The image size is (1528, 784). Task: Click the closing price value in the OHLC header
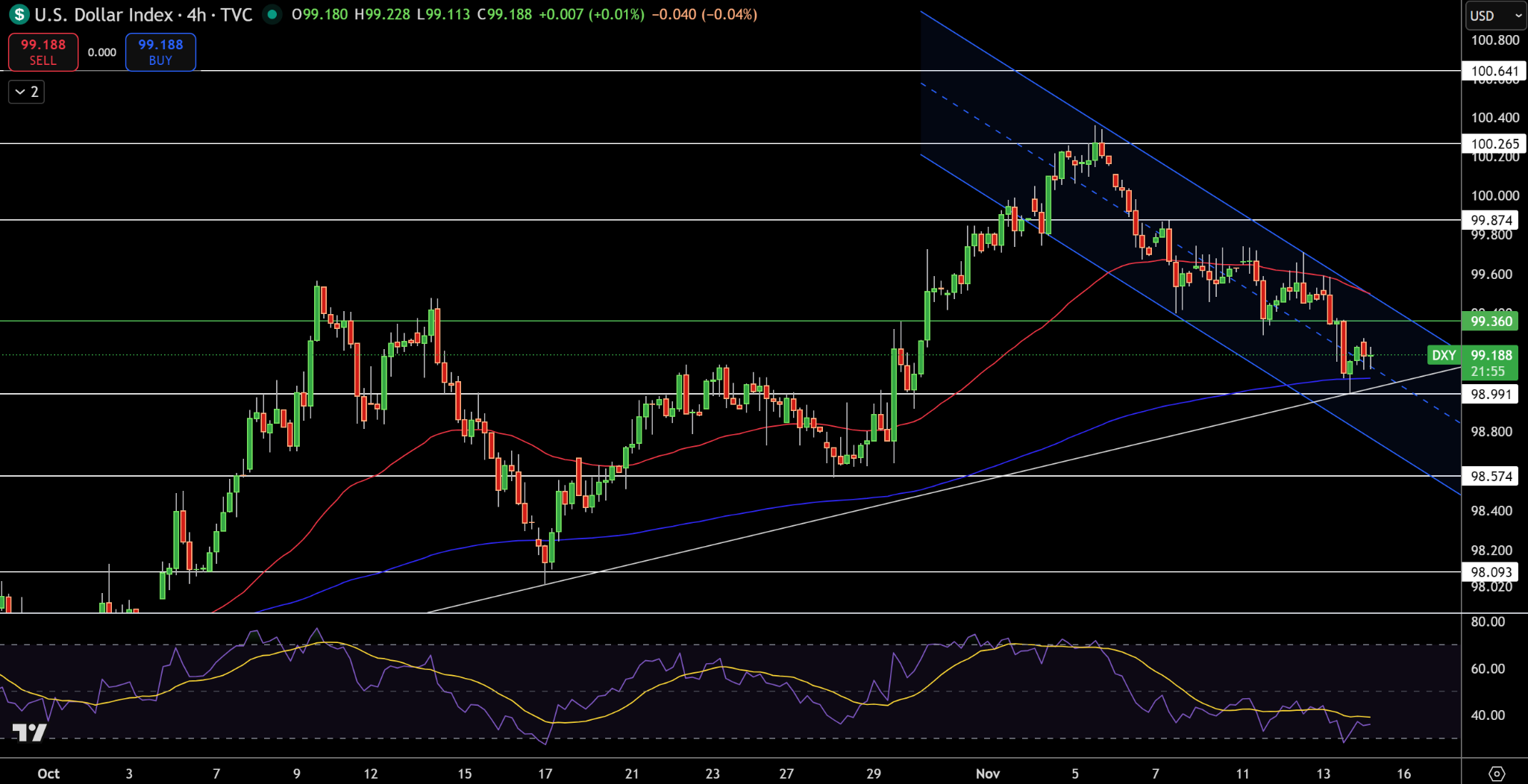click(504, 14)
